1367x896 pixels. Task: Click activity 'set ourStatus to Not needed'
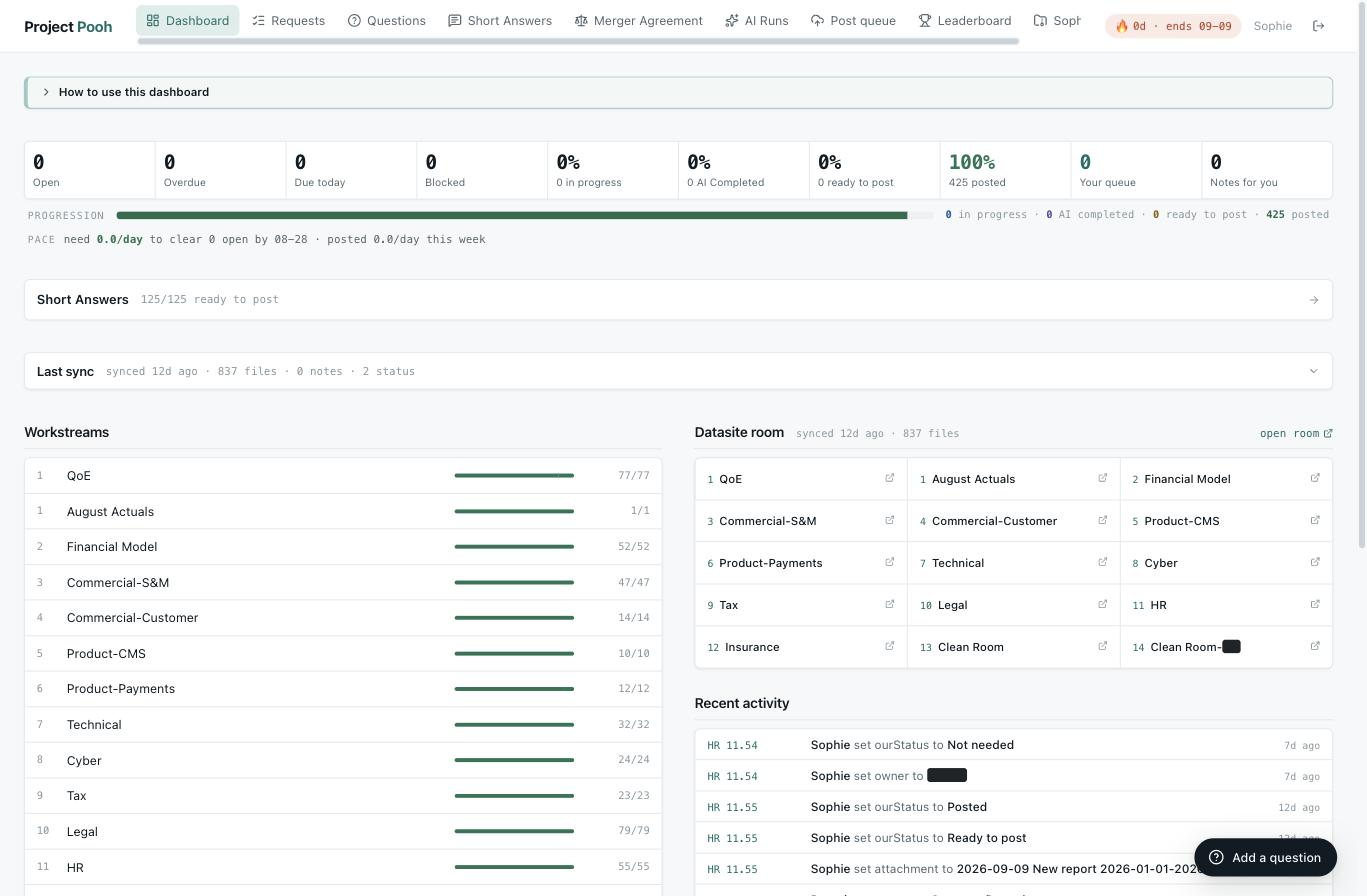[x=1013, y=745]
